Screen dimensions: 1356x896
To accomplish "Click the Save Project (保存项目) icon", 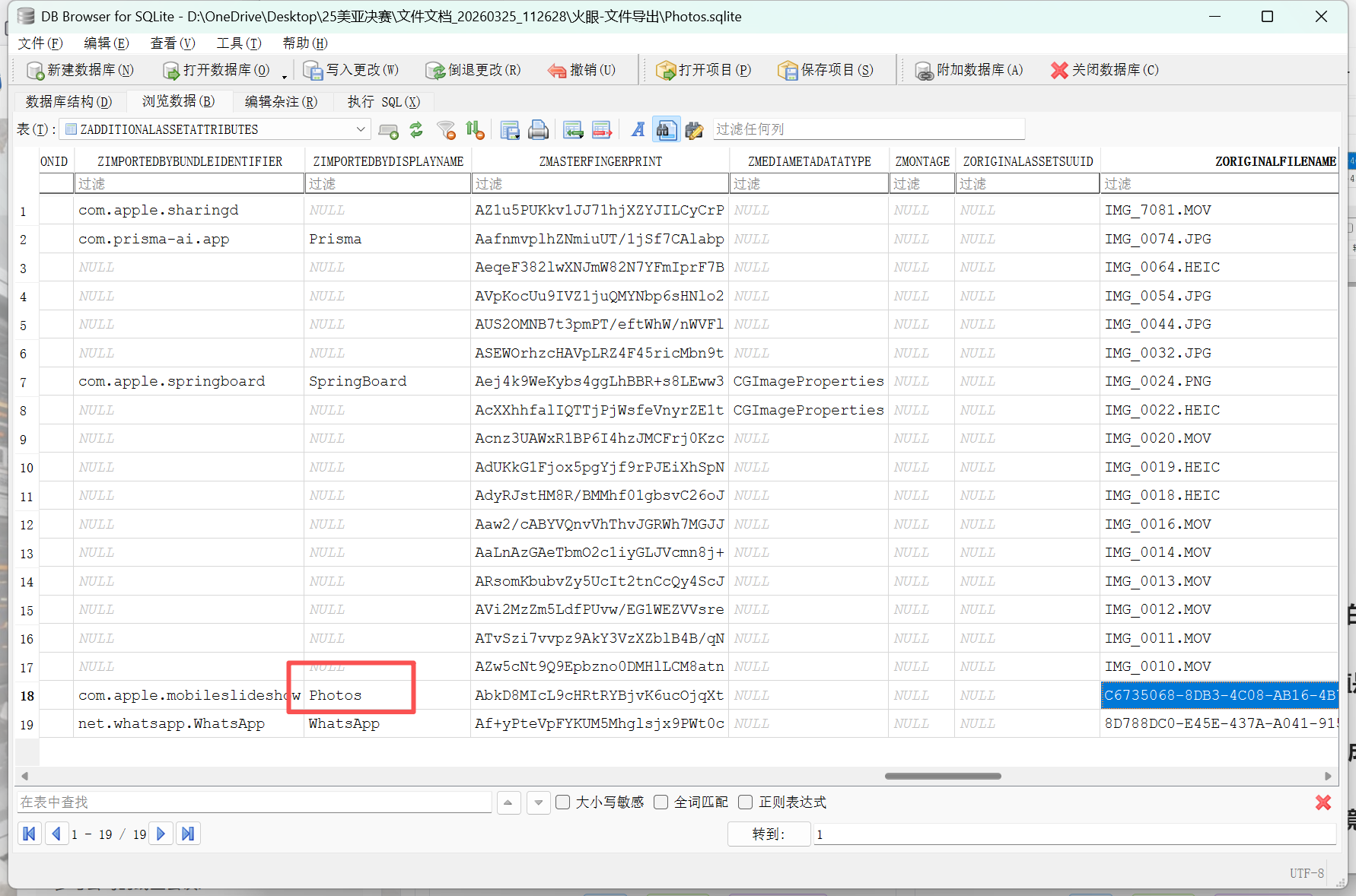I will tap(788, 71).
